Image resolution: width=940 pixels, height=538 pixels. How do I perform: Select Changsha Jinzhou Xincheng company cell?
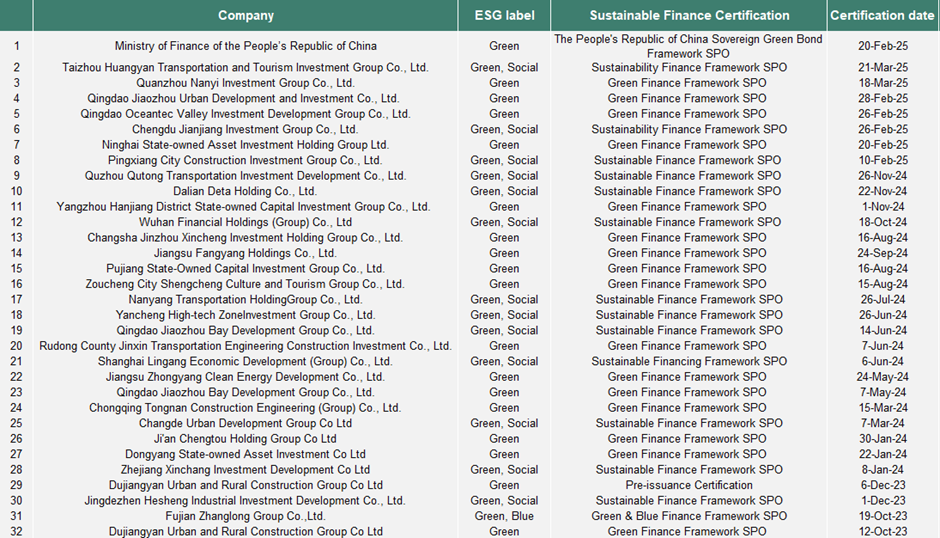[x=245, y=238]
